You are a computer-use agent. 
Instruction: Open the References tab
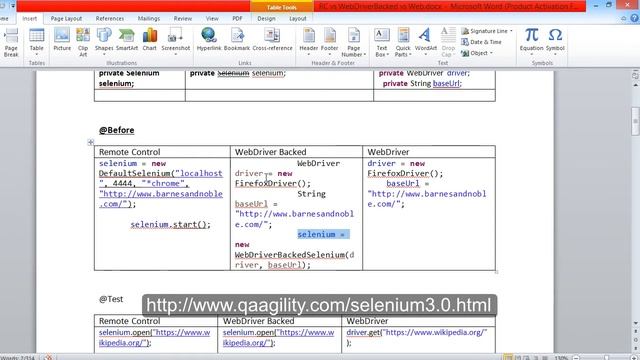(x=109, y=18)
